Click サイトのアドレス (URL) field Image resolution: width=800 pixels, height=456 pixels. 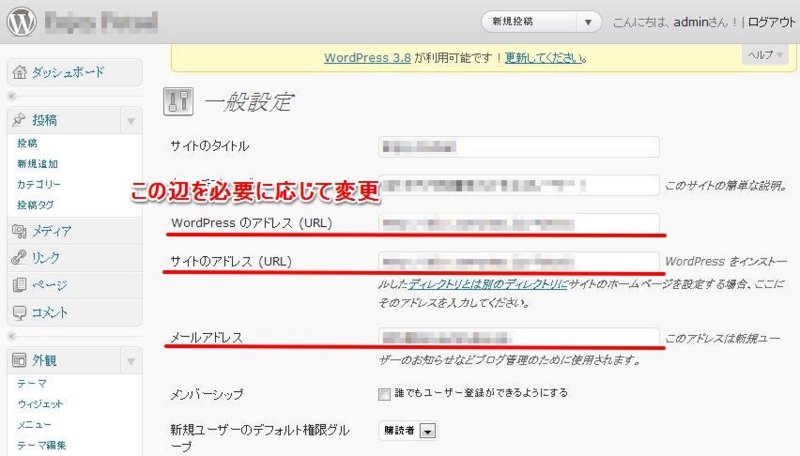coord(518,262)
